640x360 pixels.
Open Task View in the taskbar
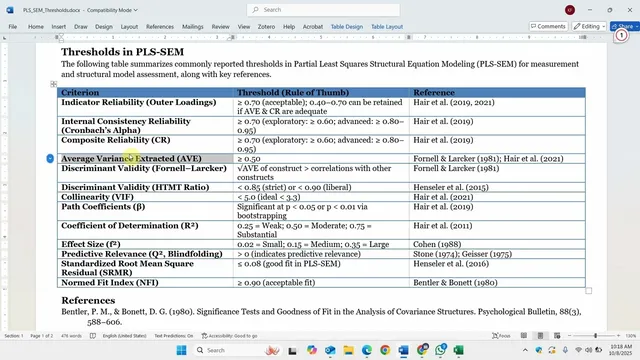point(292,350)
